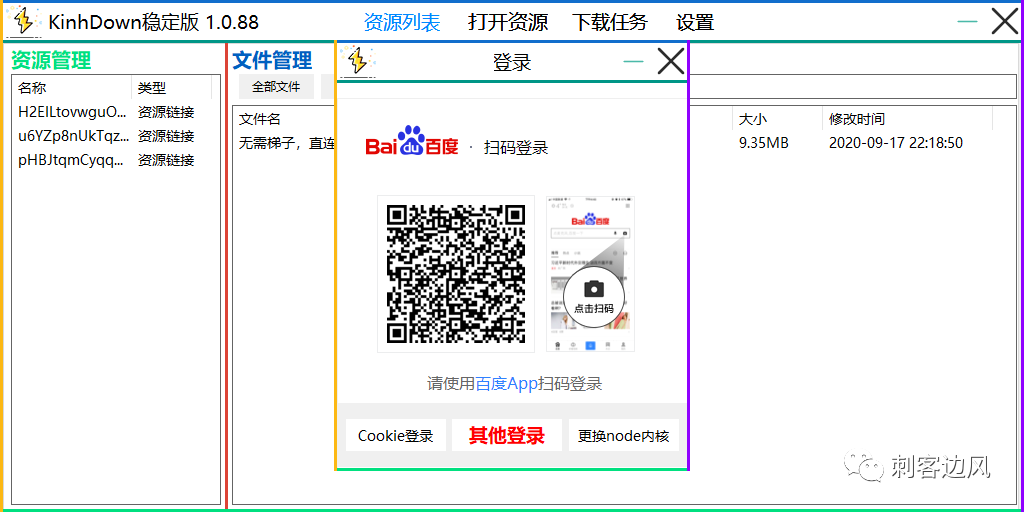Minimize the 登录 dialog
1024x512 pixels.
(633, 61)
